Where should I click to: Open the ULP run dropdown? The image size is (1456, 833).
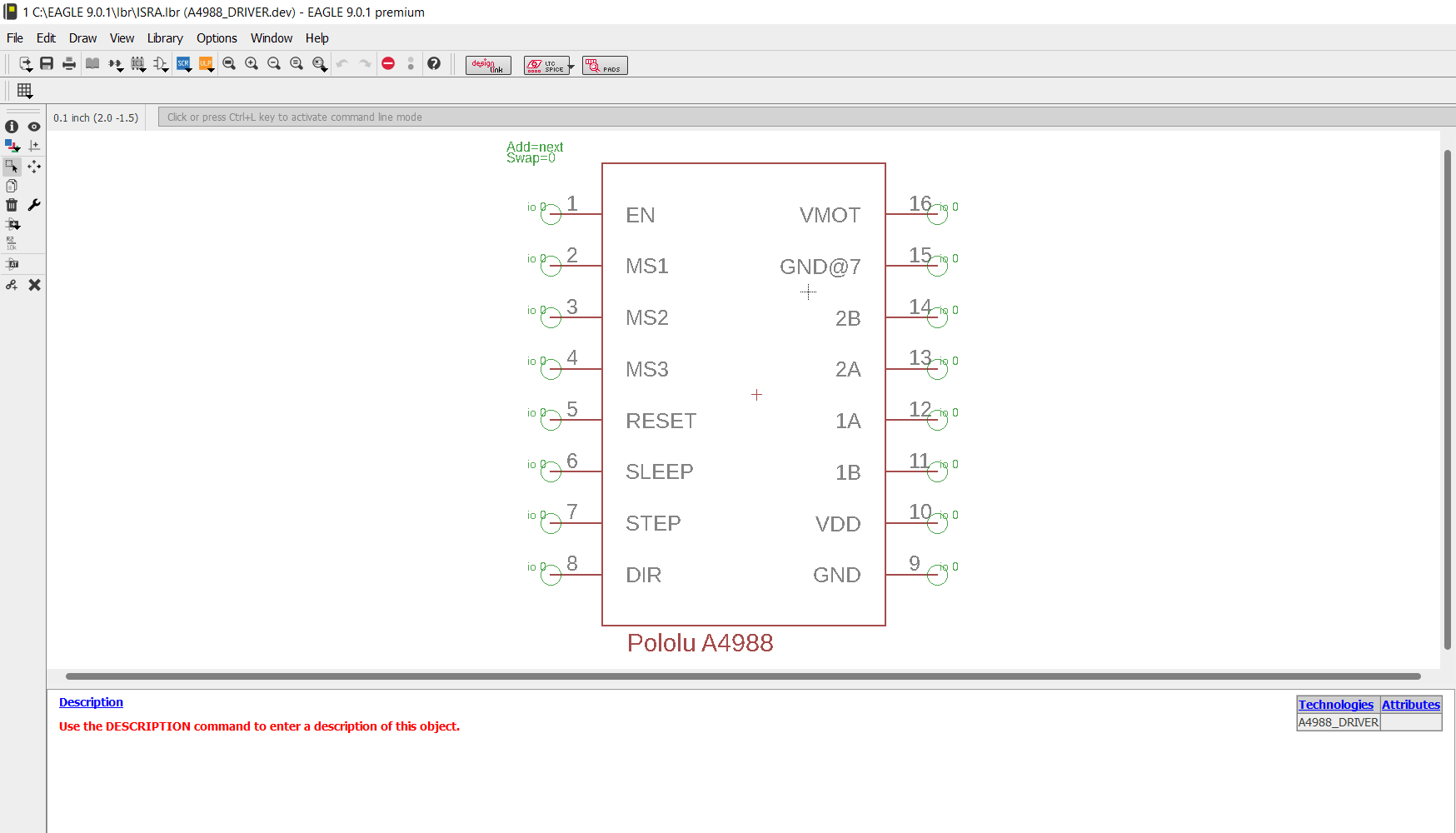pyautogui.click(x=207, y=64)
